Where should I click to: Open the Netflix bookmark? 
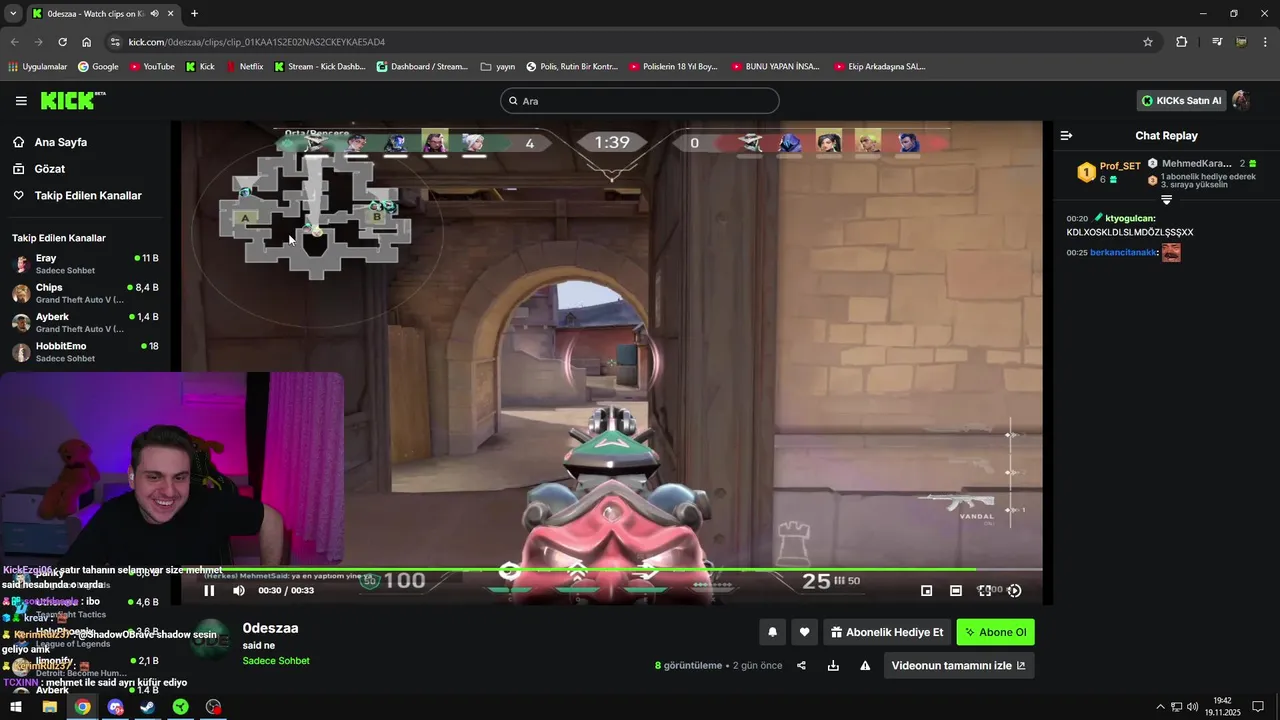click(x=245, y=67)
